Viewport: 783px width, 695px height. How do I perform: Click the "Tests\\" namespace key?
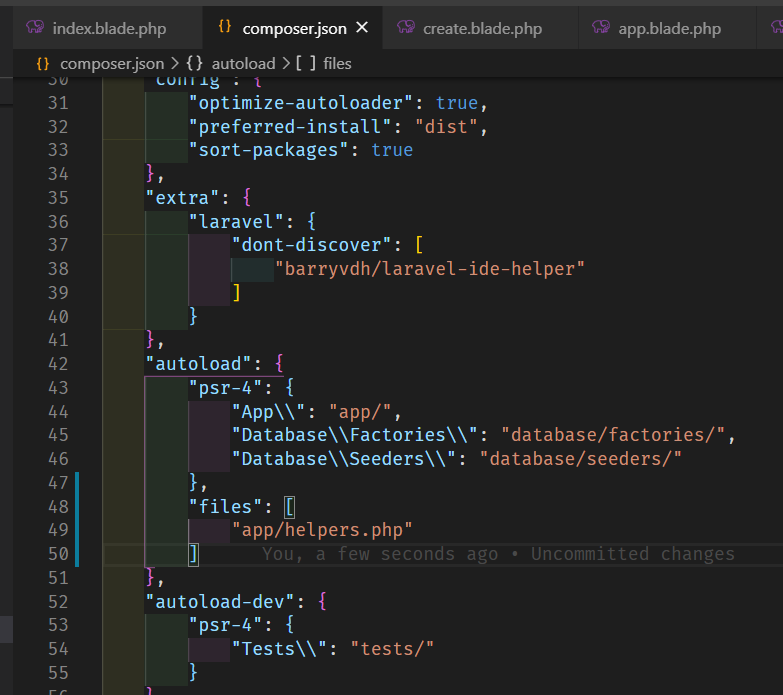click(x=279, y=649)
